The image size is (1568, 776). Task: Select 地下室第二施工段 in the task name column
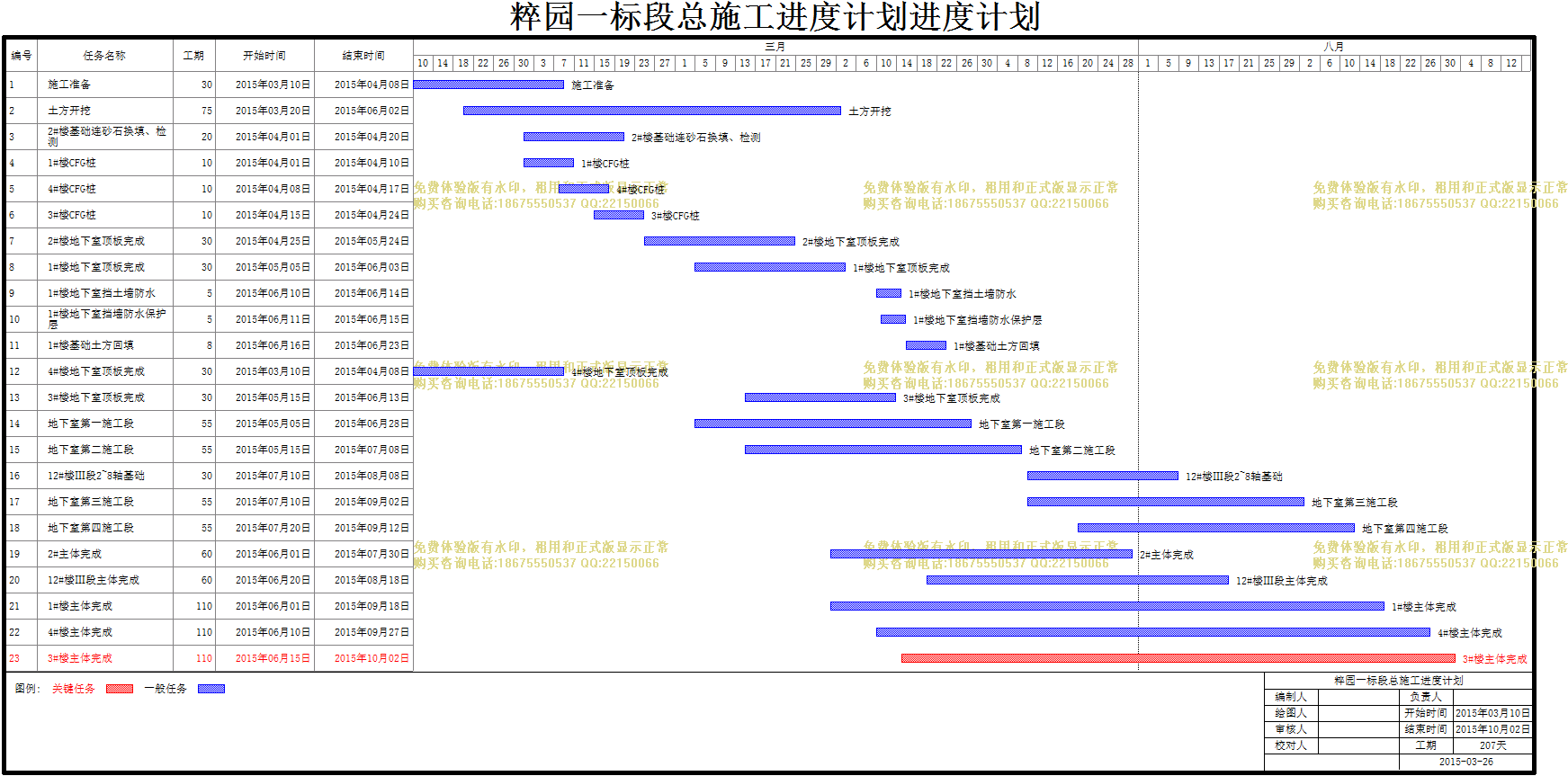click(x=91, y=450)
